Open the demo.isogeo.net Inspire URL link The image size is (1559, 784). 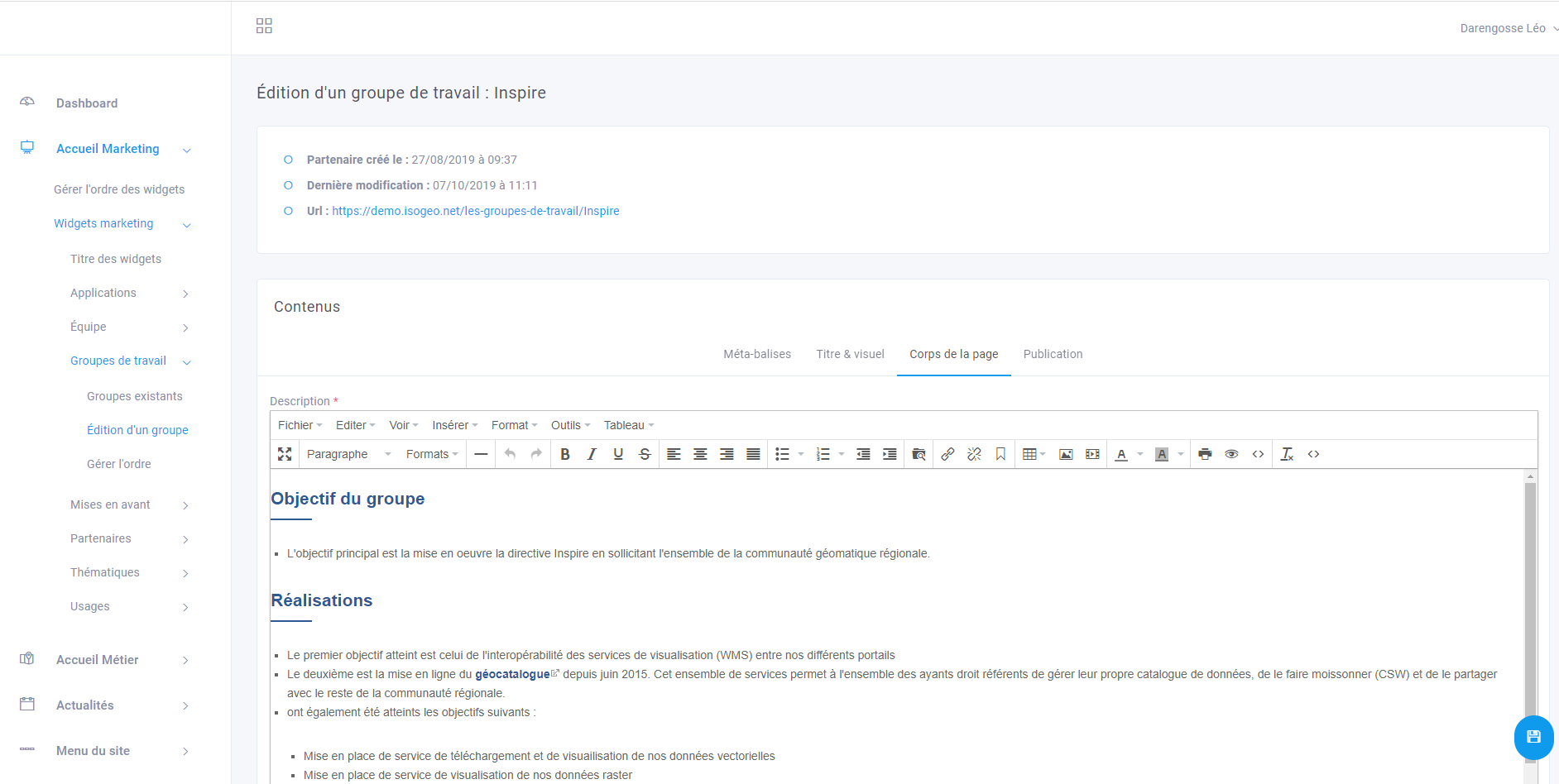(476, 211)
